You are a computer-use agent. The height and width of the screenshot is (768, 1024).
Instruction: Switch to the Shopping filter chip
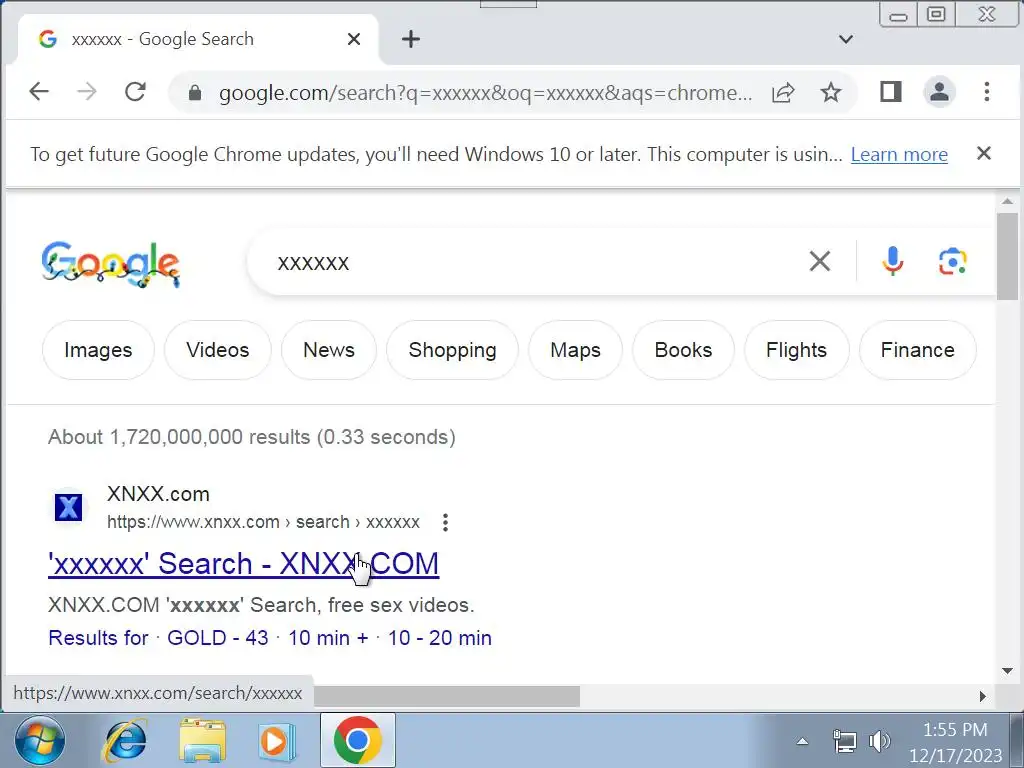tap(452, 350)
